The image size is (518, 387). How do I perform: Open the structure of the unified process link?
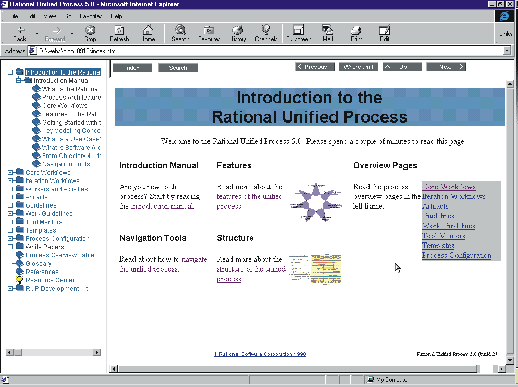point(251,274)
